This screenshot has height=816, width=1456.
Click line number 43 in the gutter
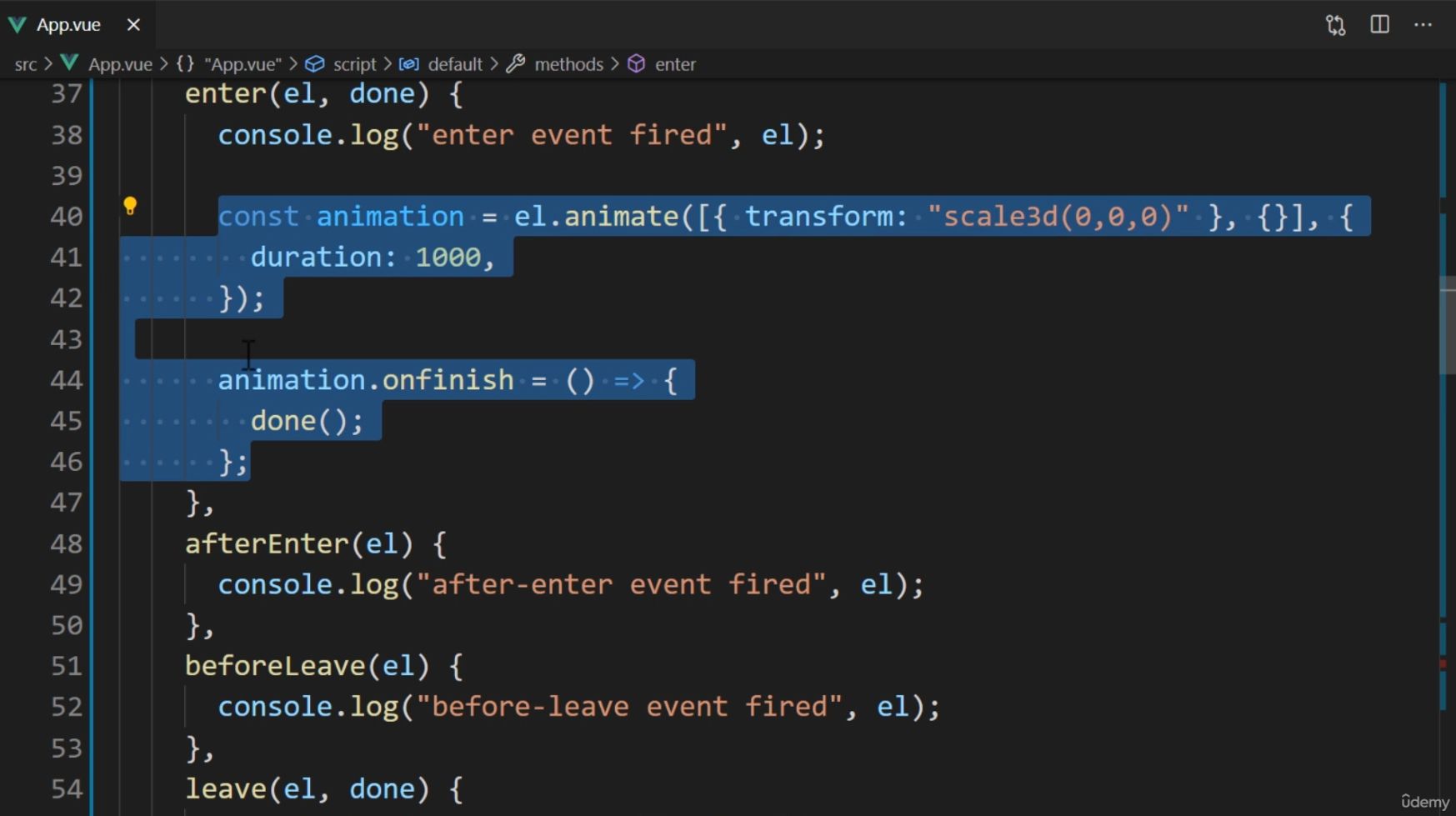[x=67, y=339]
